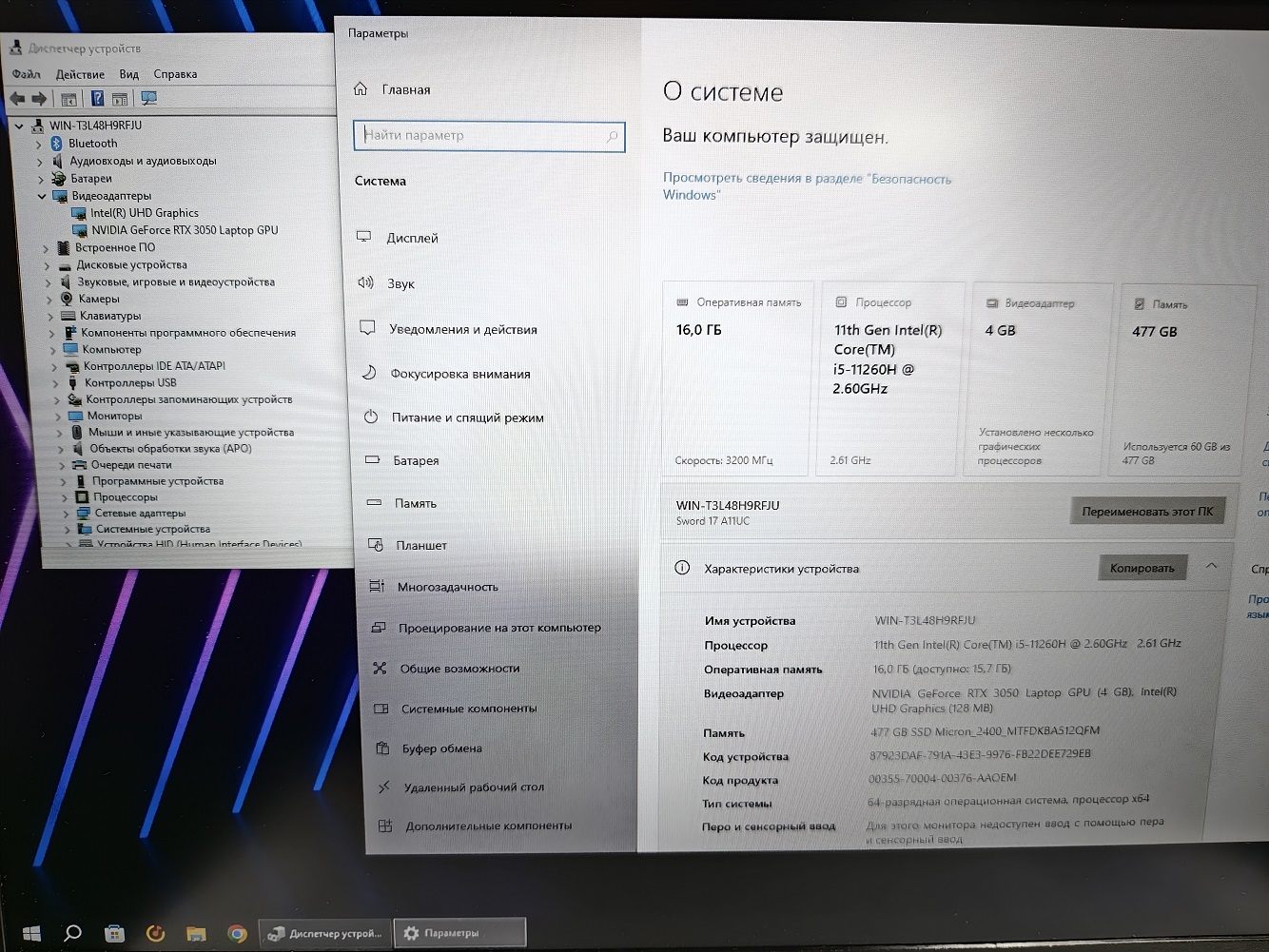Click the battery icon for Батарея in Settings
The width and height of the screenshot is (1269, 952).
(x=372, y=459)
